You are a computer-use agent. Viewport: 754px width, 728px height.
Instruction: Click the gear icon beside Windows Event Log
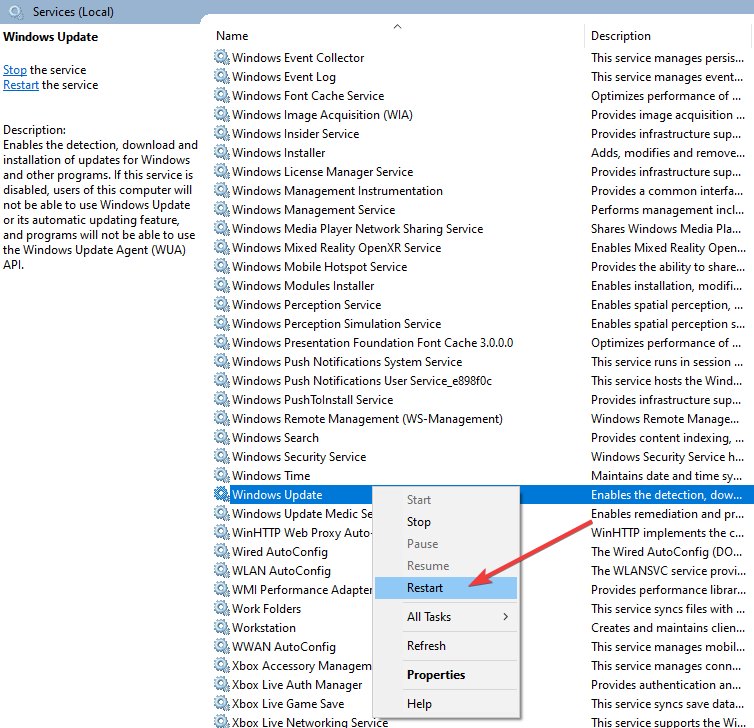point(221,76)
